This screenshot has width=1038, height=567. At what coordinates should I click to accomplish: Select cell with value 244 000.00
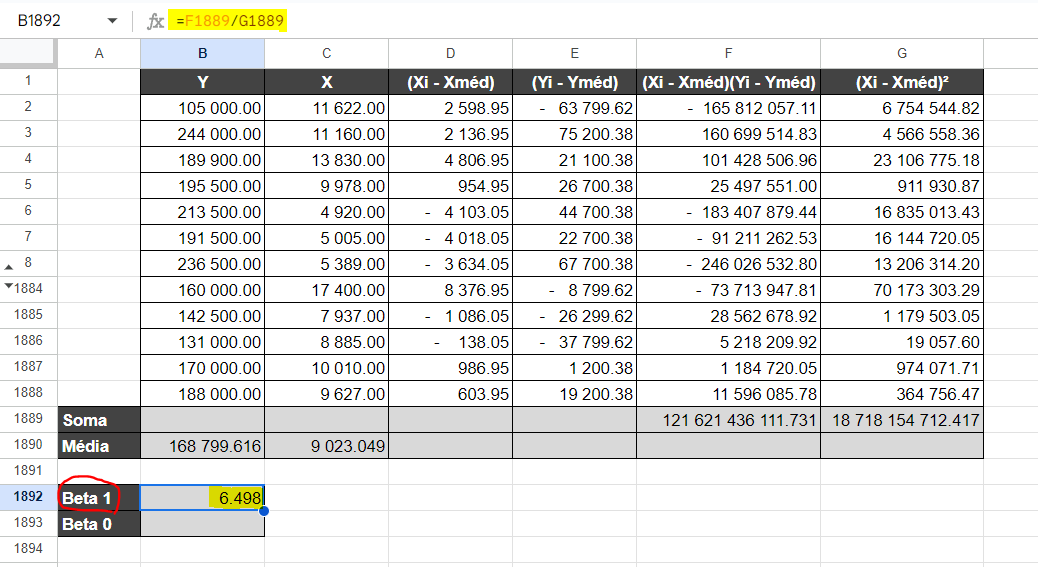(x=203, y=134)
